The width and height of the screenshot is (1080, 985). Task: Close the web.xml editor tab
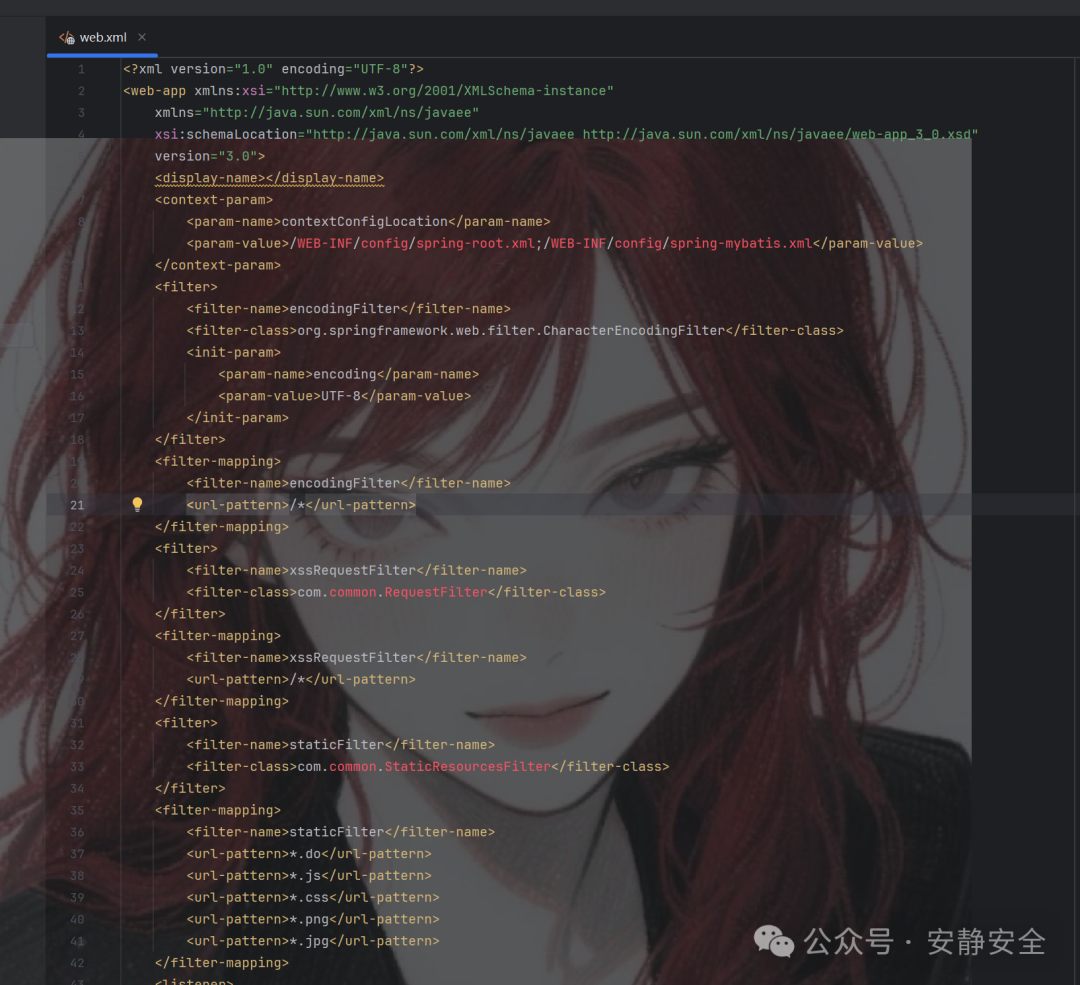click(x=143, y=38)
